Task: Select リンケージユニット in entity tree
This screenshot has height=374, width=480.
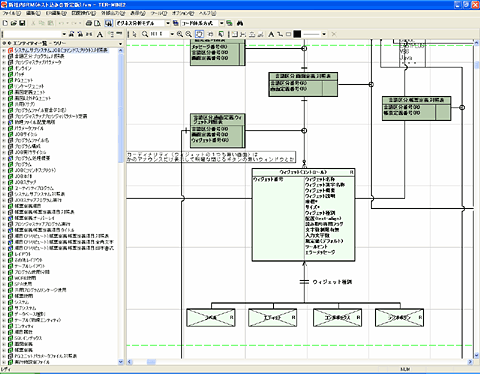Action: pos(29,86)
